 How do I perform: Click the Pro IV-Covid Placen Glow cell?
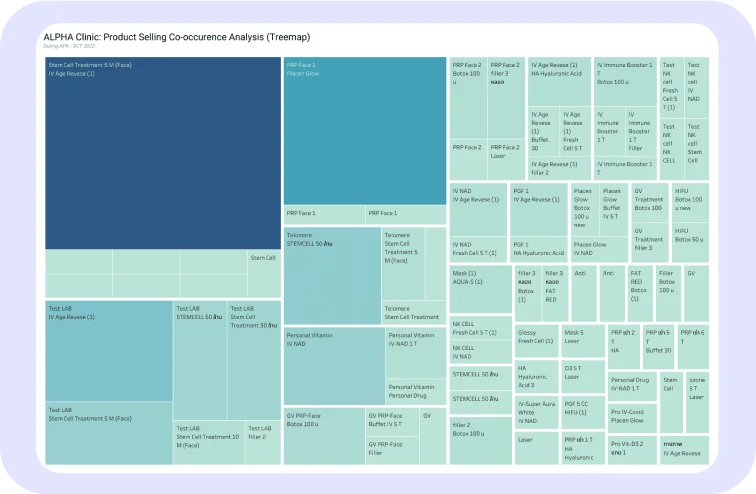(632, 418)
